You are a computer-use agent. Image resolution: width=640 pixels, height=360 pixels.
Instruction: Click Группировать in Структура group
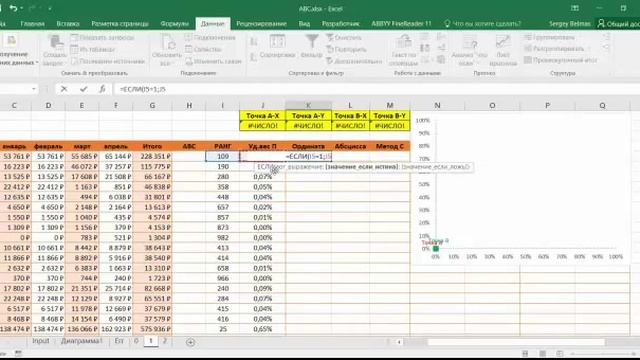pos(549,37)
